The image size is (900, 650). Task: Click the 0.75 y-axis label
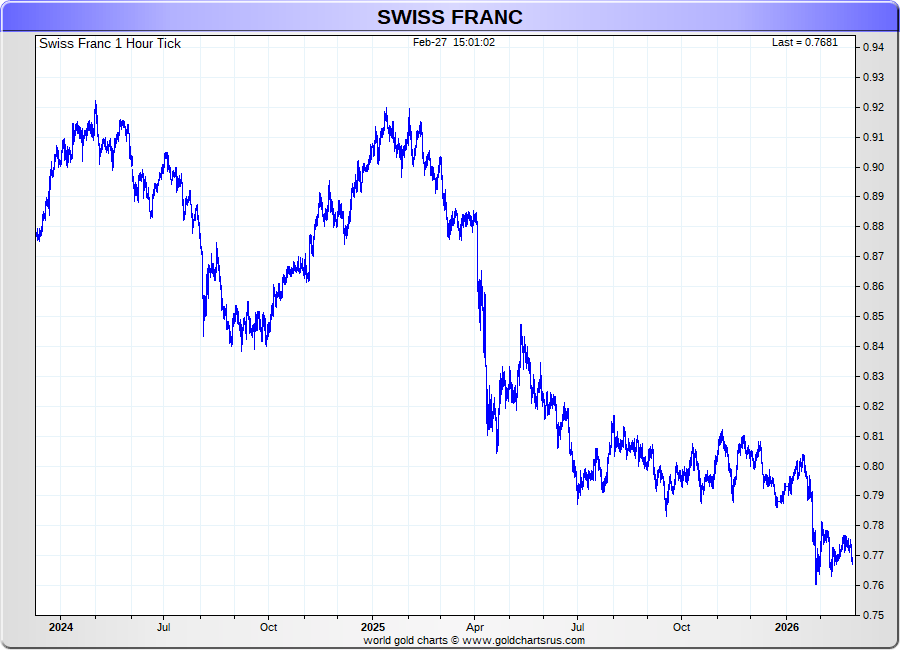[874, 615]
